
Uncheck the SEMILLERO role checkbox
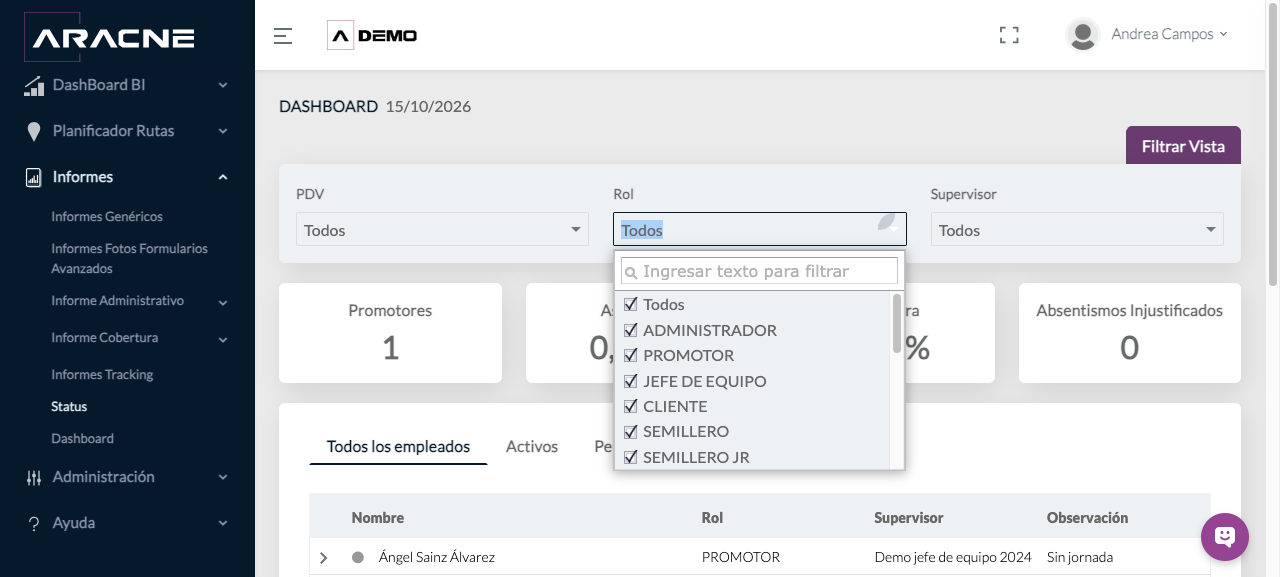[x=631, y=432]
